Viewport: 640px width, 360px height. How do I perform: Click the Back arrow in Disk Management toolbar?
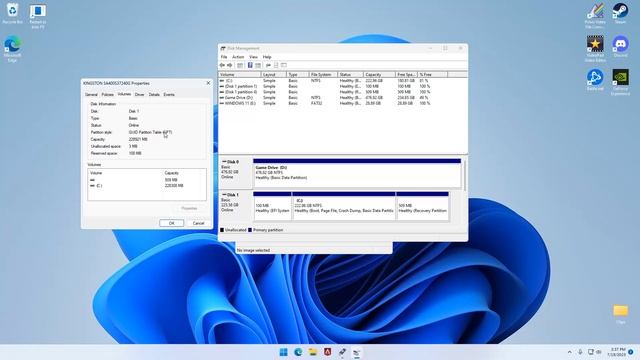tap(222, 65)
